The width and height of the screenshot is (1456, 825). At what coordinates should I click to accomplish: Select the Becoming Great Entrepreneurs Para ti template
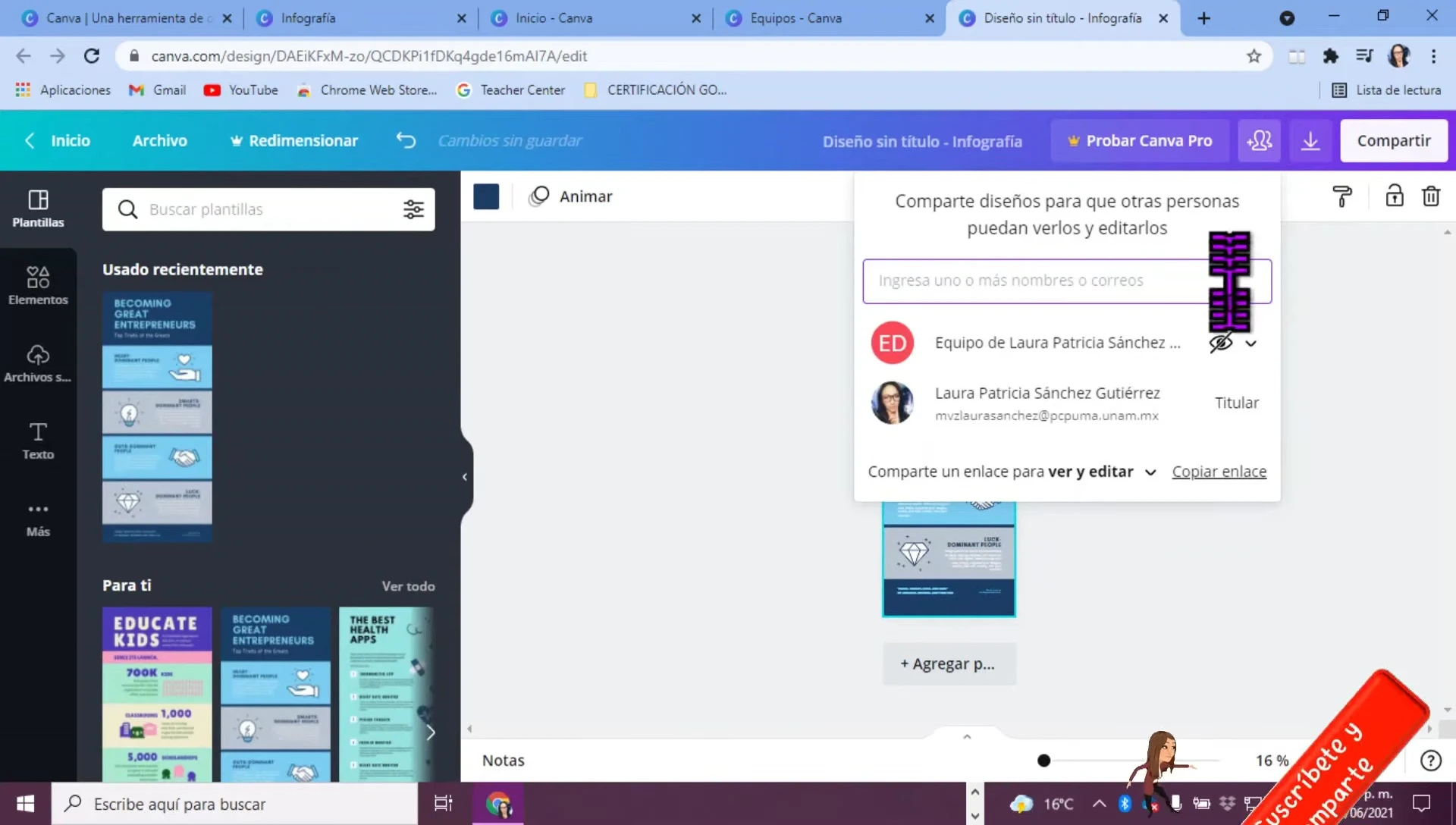(275, 694)
